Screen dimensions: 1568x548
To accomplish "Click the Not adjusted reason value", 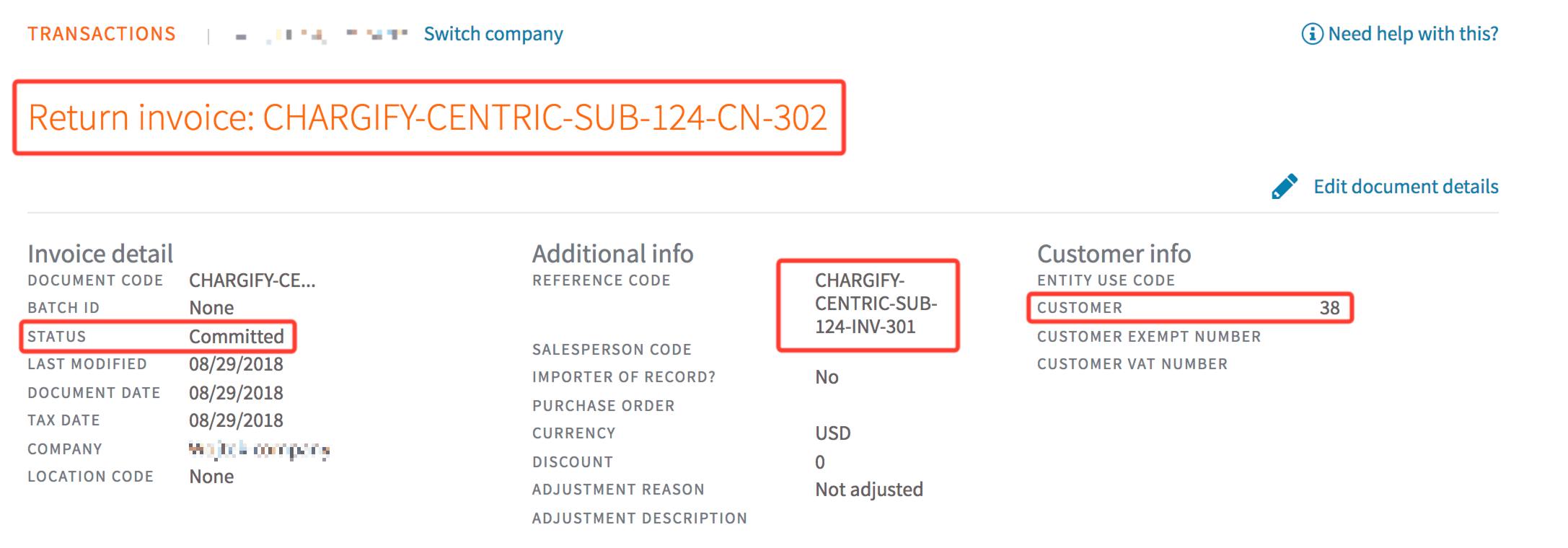I will tap(869, 490).
